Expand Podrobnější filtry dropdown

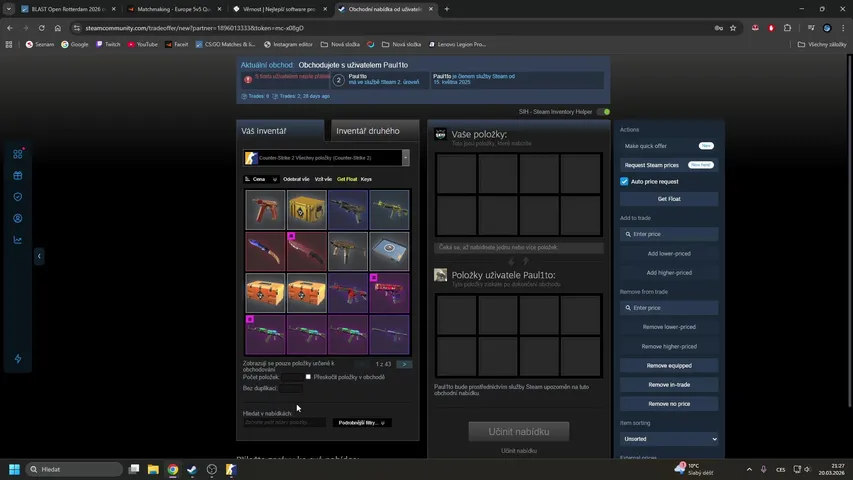(x=361, y=422)
